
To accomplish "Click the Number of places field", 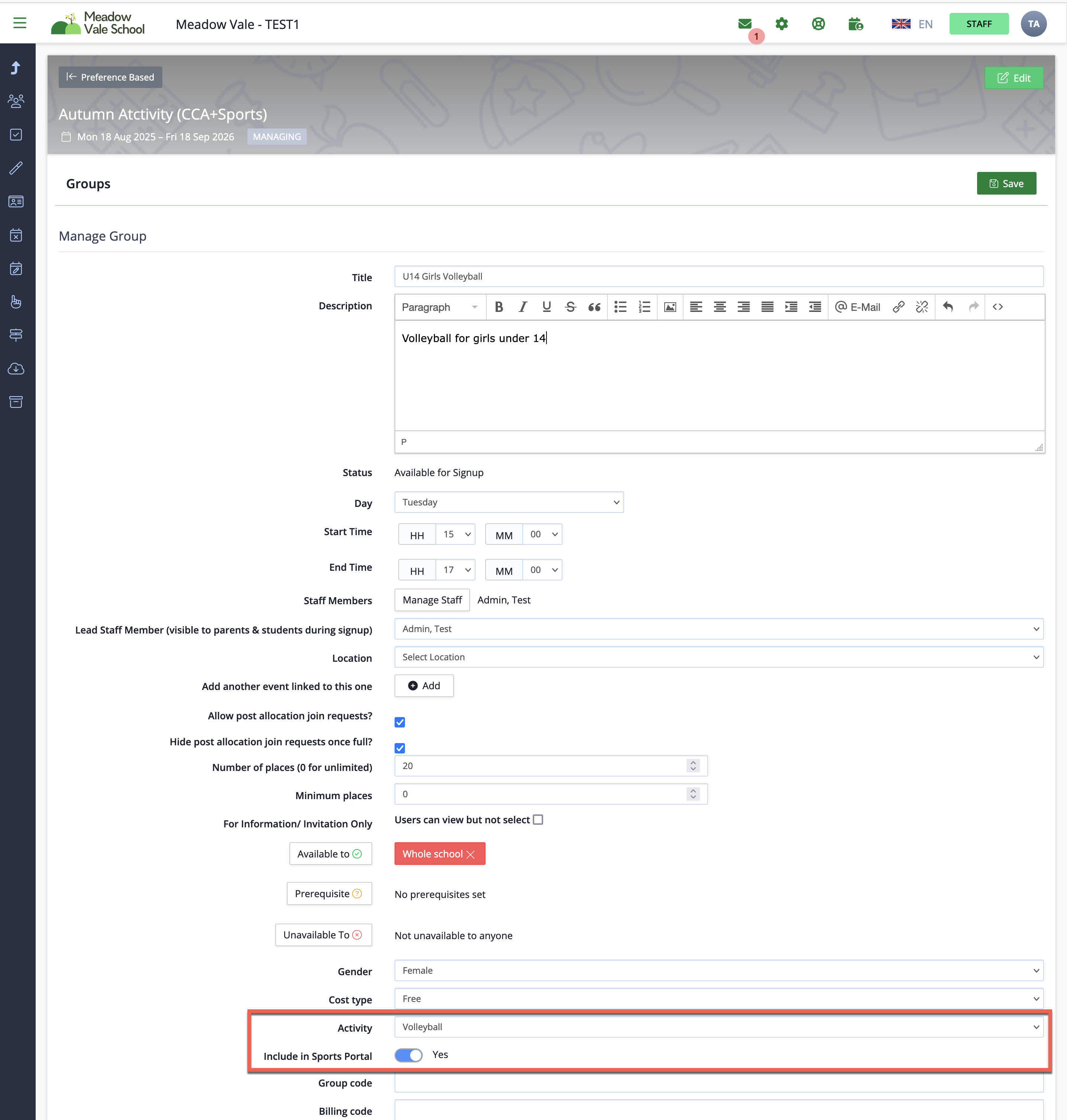I will [551, 766].
